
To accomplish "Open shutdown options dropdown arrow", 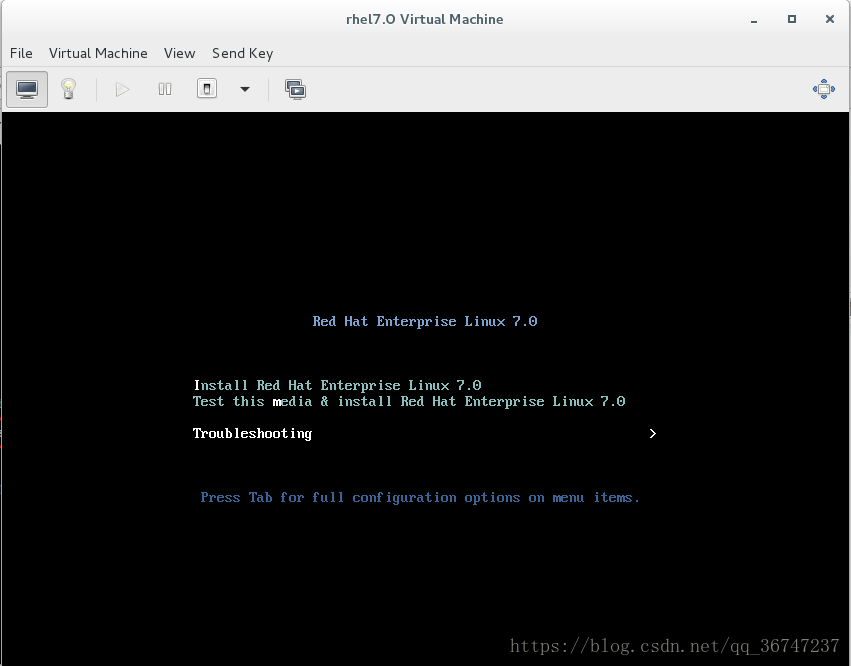I will click(245, 89).
